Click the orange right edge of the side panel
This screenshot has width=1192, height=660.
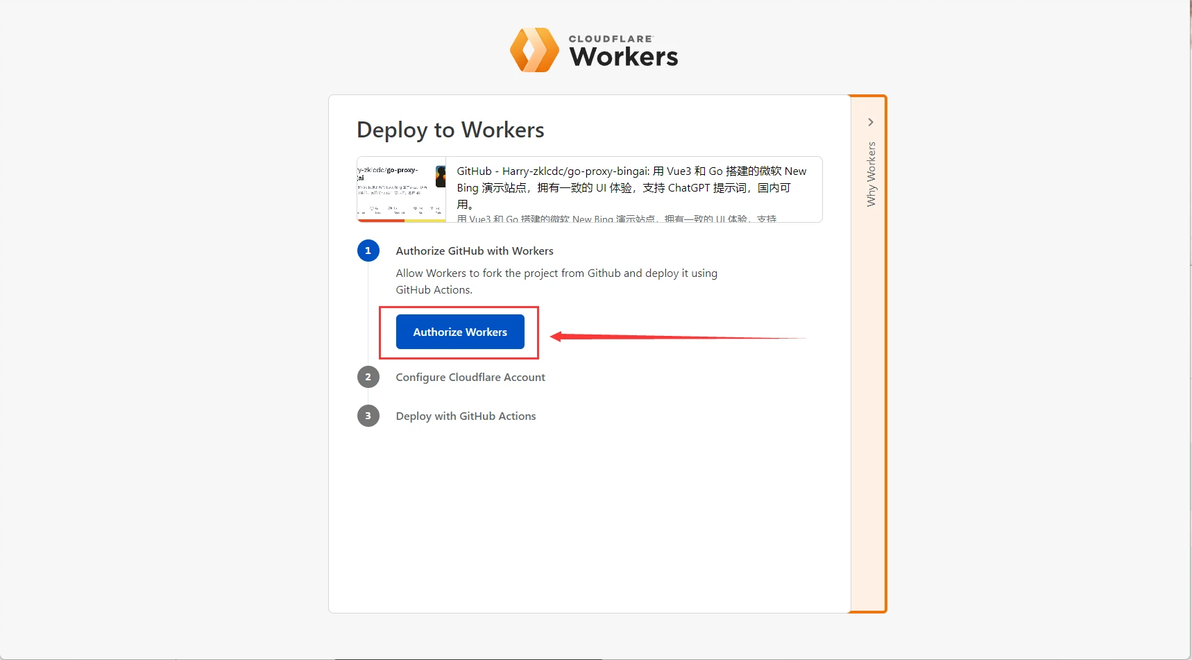pos(885,354)
